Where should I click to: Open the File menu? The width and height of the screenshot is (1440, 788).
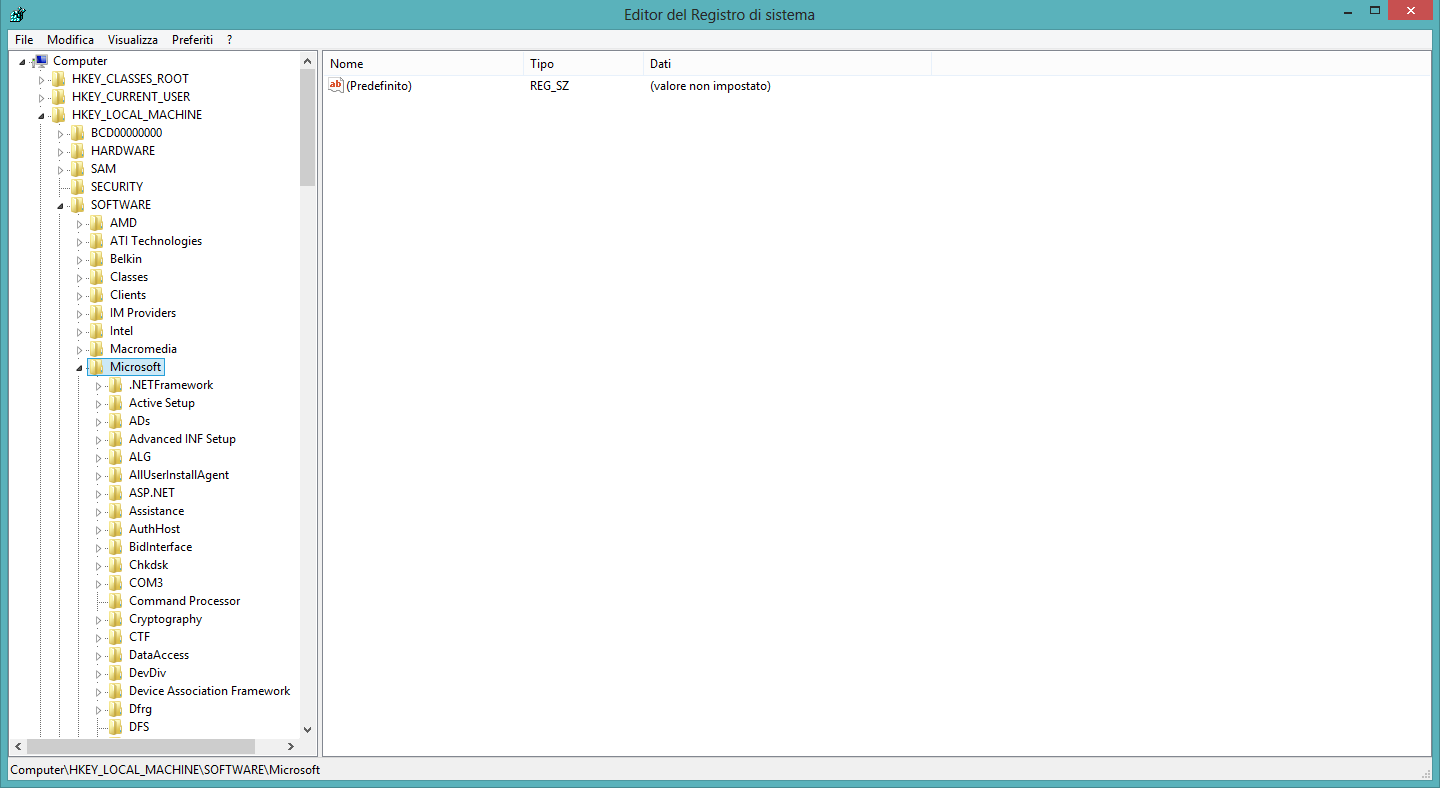coord(24,40)
